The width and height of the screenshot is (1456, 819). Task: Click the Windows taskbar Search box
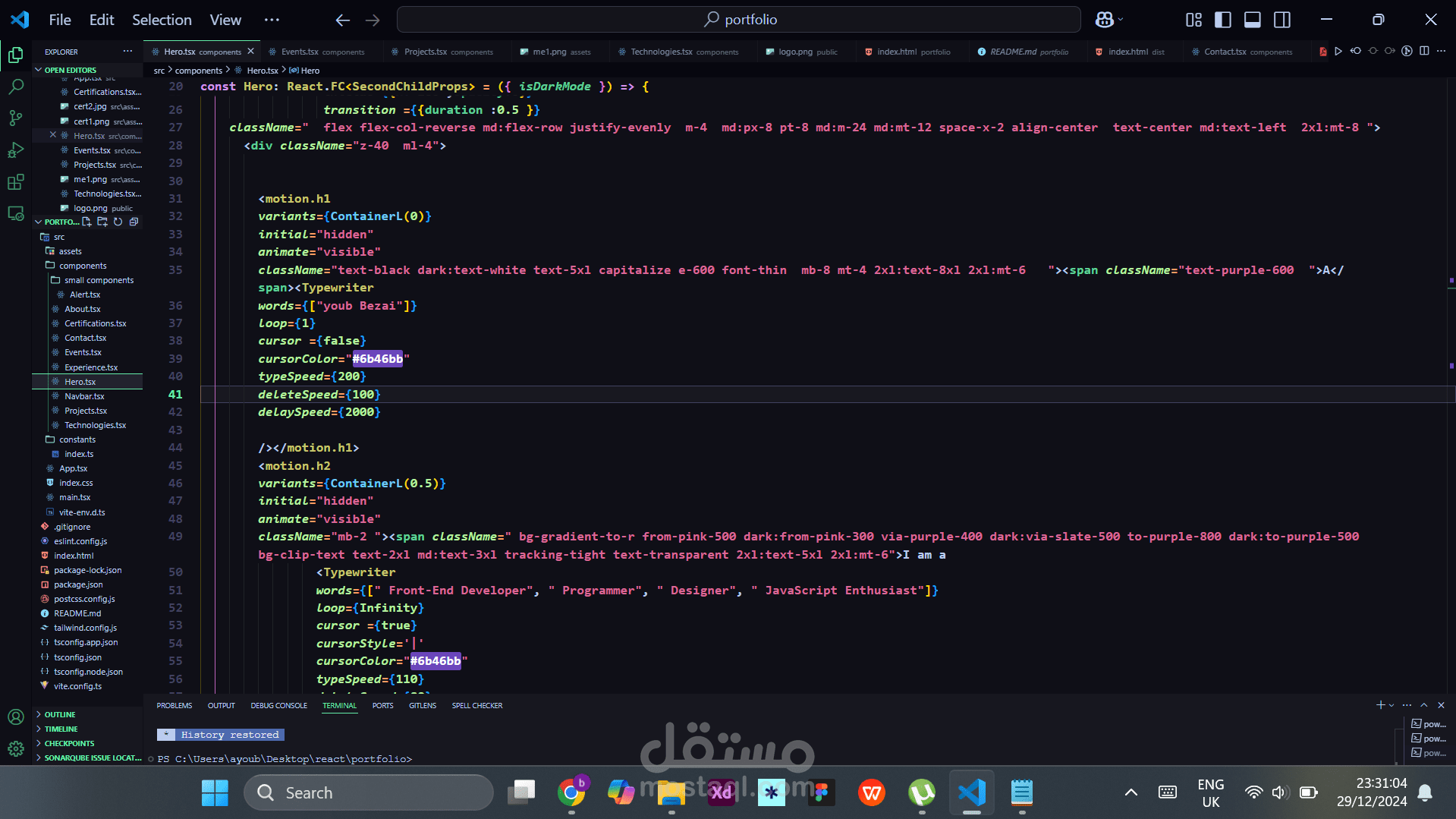369,793
